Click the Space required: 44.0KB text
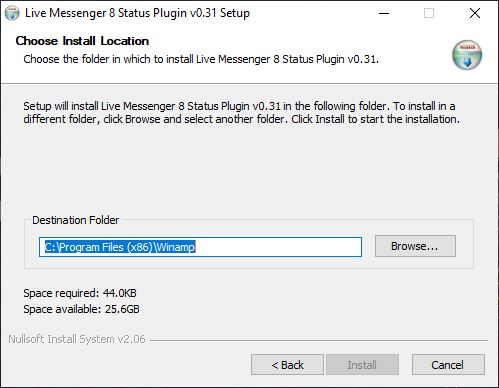 [80, 293]
